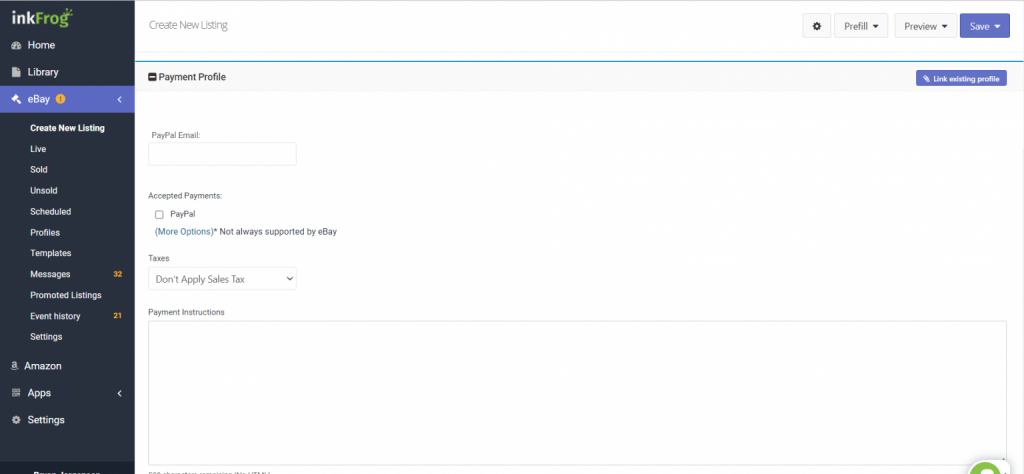The width and height of the screenshot is (1024, 474).
Task: Open the Taxes sales tax dropdown
Action: (x=222, y=279)
